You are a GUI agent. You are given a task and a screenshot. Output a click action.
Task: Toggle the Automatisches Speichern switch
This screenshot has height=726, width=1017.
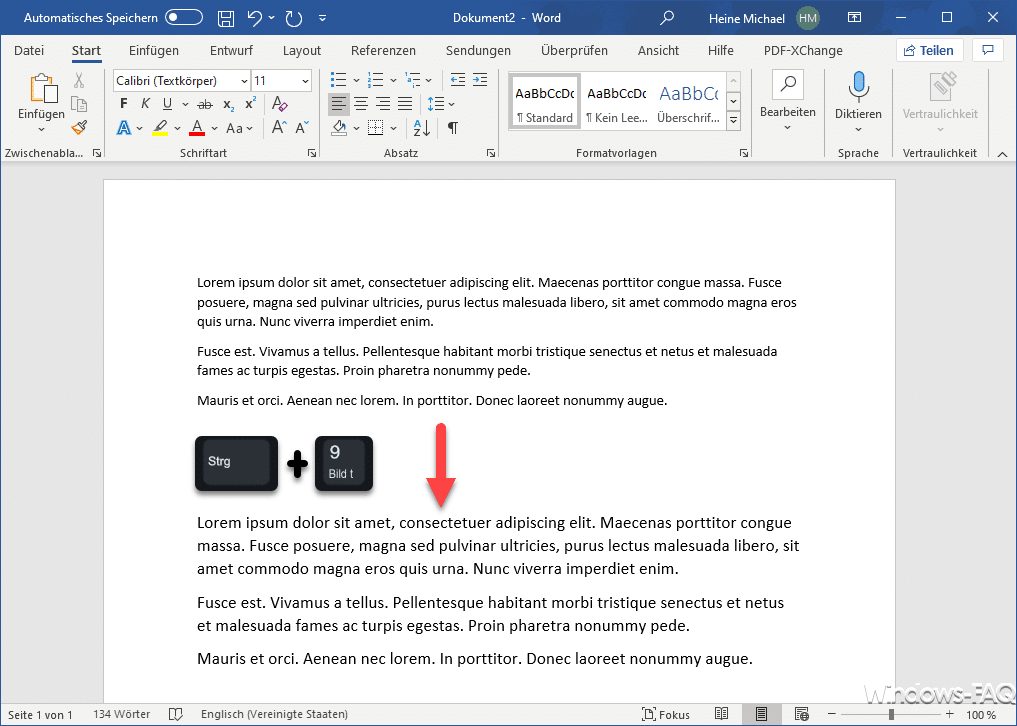point(183,18)
